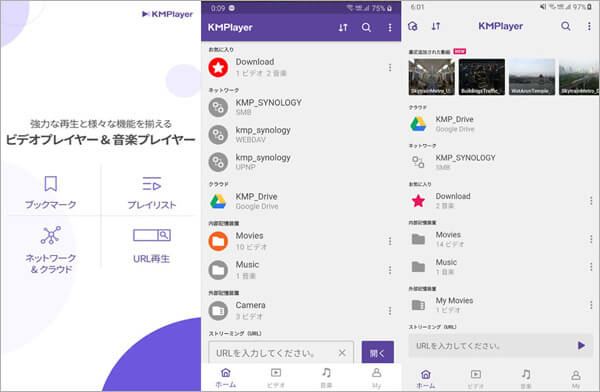Select My tab in right screen
The image size is (600, 392).
(x=576, y=379)
